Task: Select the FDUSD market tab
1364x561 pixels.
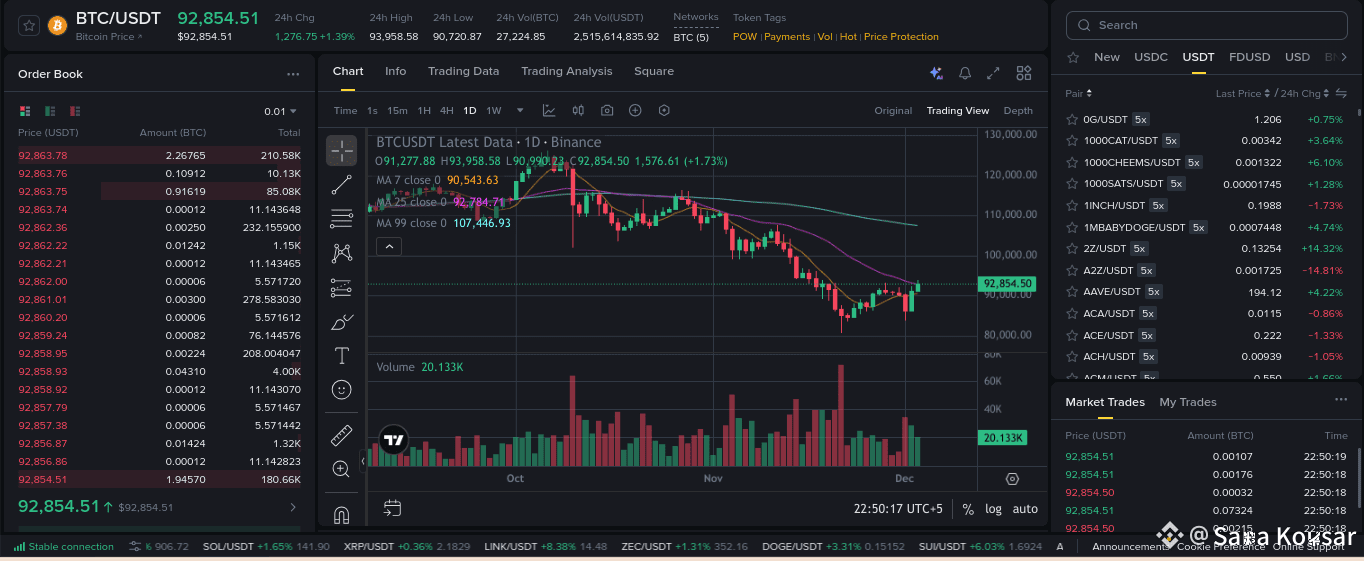Action: click(x=1249, y=57)
